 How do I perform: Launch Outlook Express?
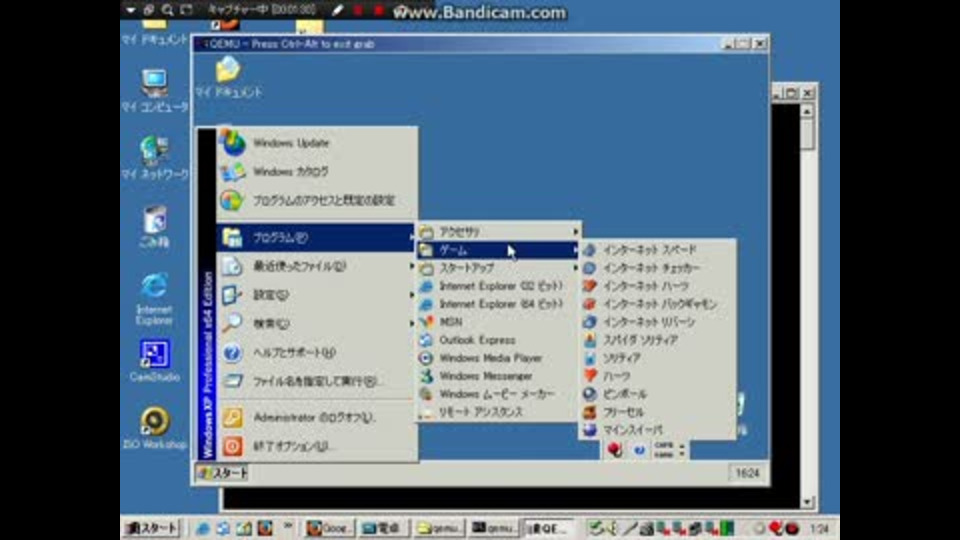[x=498, y=340]
